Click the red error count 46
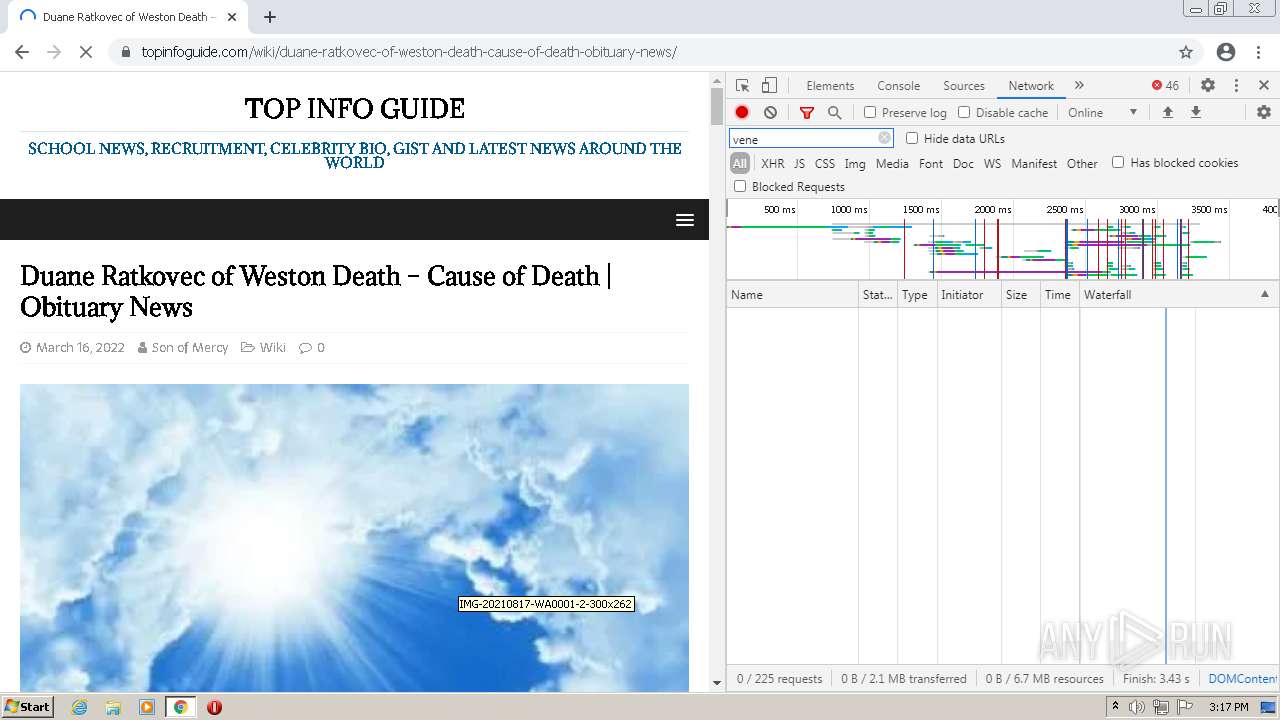 click(1166, 86)
